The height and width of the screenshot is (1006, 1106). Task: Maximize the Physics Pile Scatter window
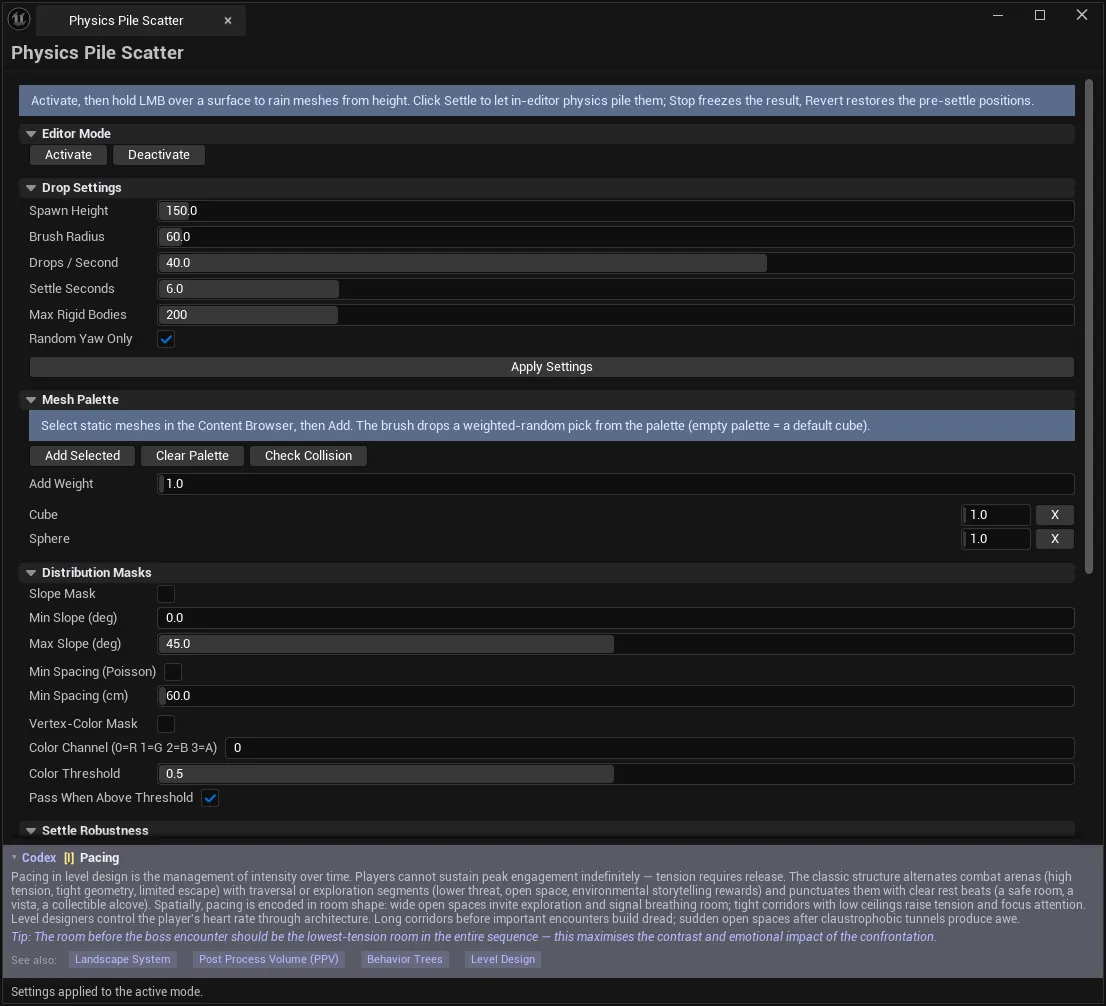click(1040, 15)
